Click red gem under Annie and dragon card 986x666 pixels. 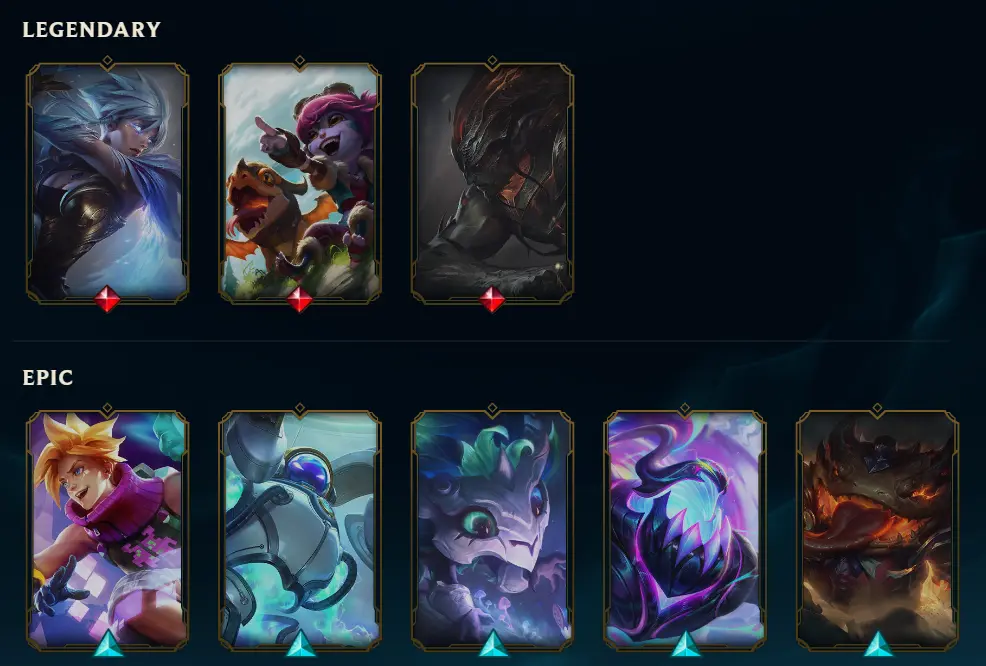pos(299,299)
